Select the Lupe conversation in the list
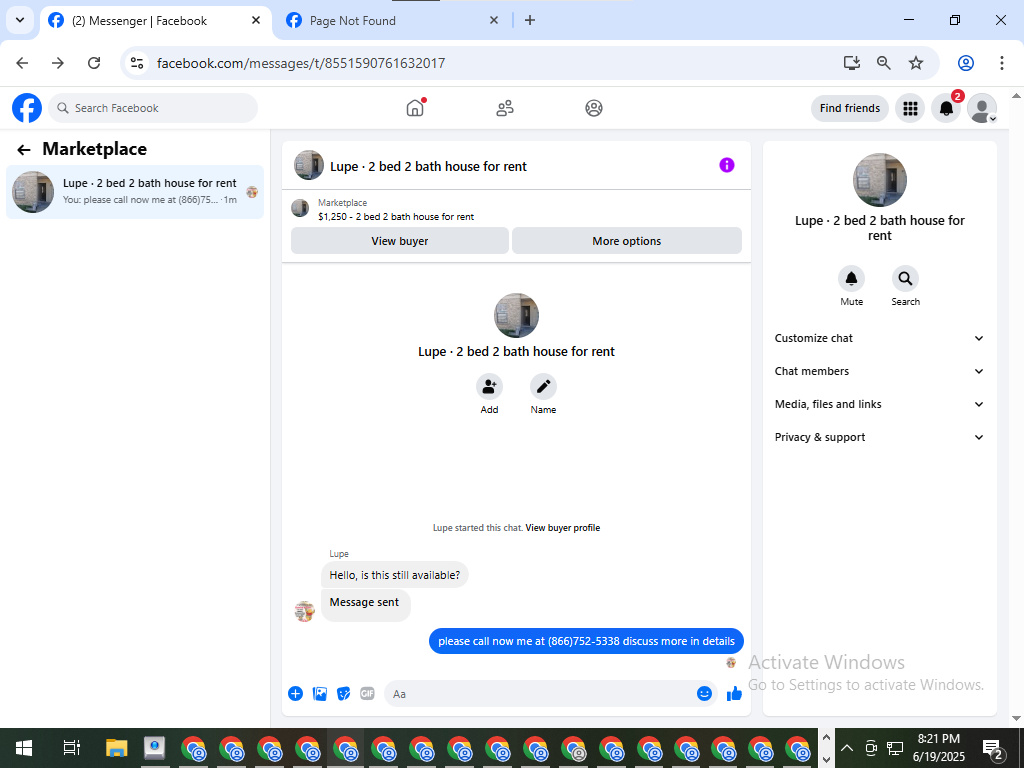1024x768 pixels. (x=135, y=191)
